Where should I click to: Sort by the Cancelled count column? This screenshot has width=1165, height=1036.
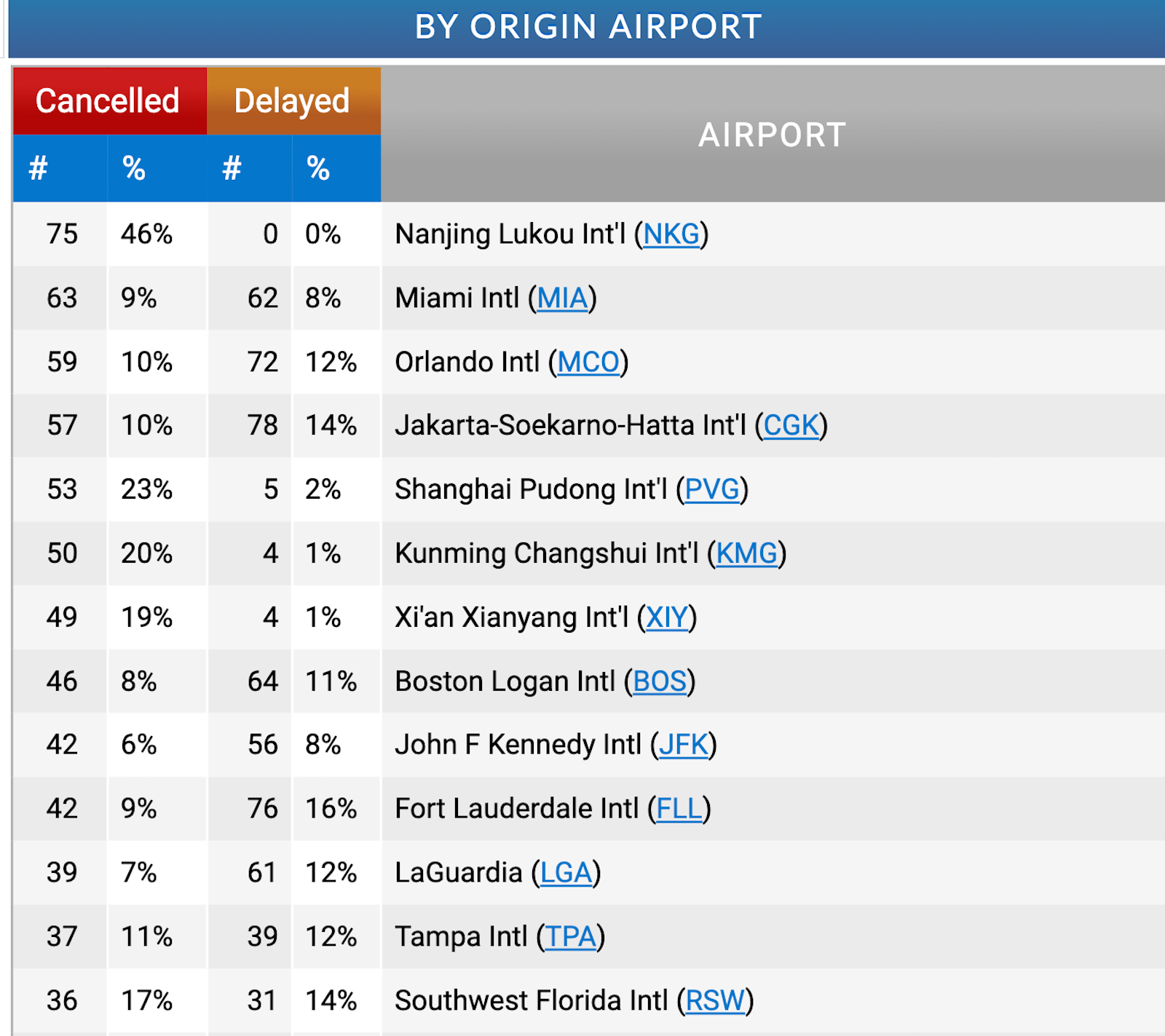(58, 168)
